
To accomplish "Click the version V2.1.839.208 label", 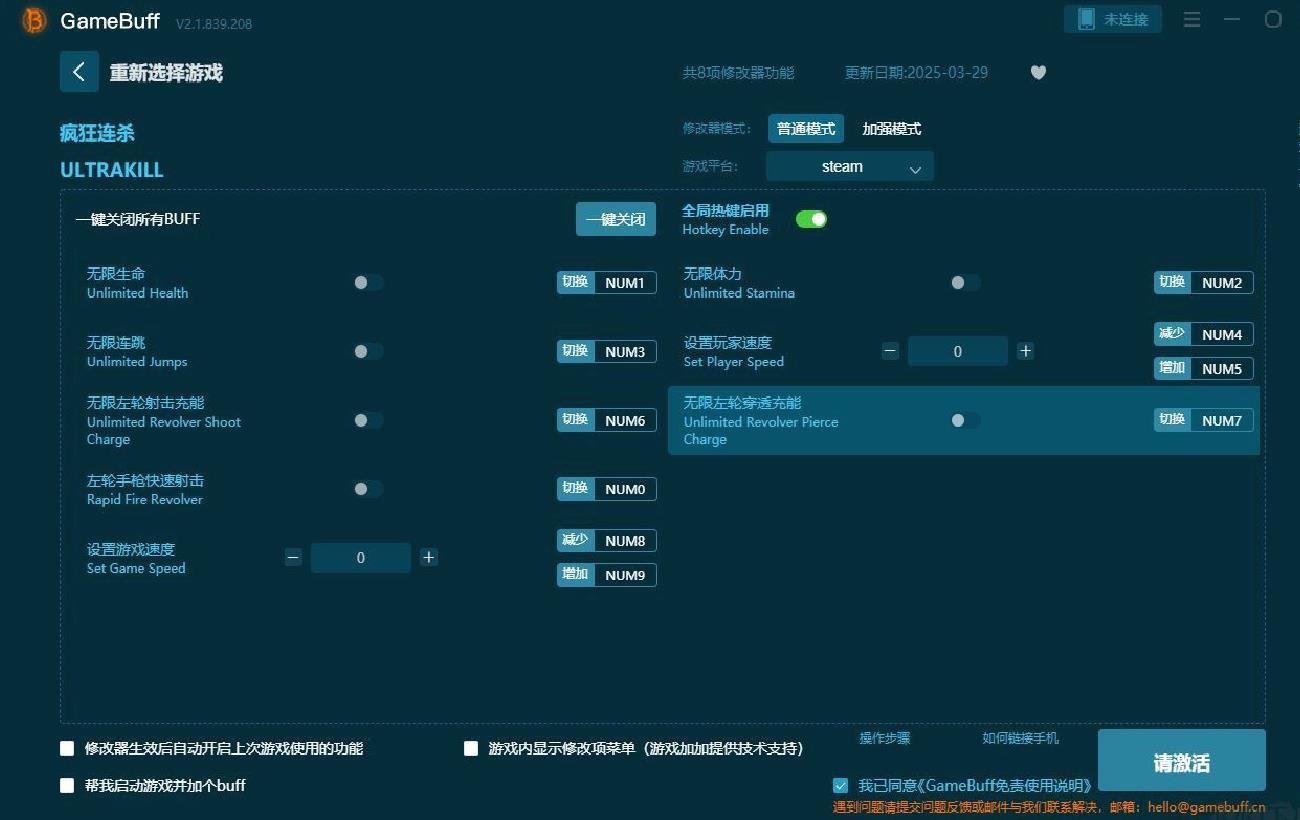I will point(214,23).
